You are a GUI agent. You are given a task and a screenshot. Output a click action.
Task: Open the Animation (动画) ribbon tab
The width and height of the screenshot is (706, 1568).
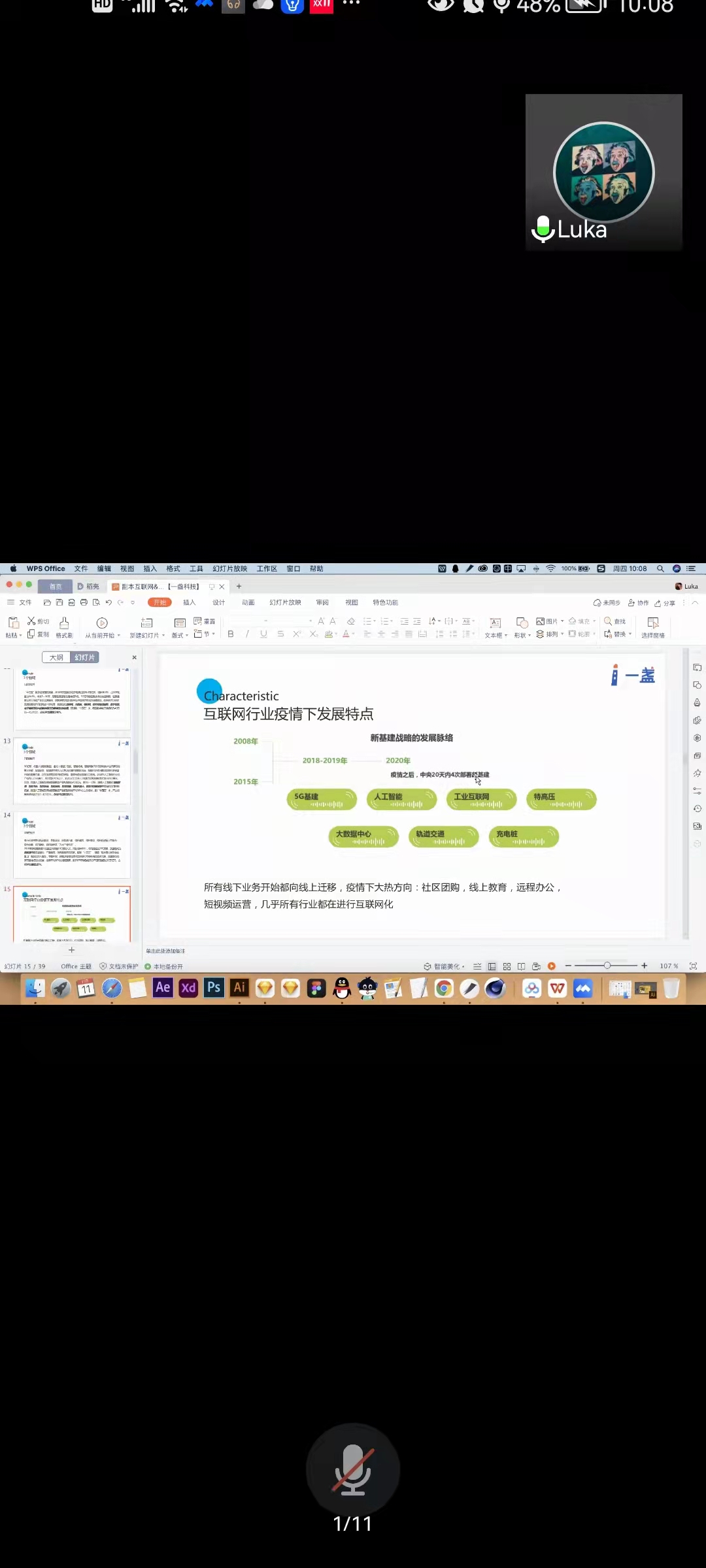coord(248,602)
